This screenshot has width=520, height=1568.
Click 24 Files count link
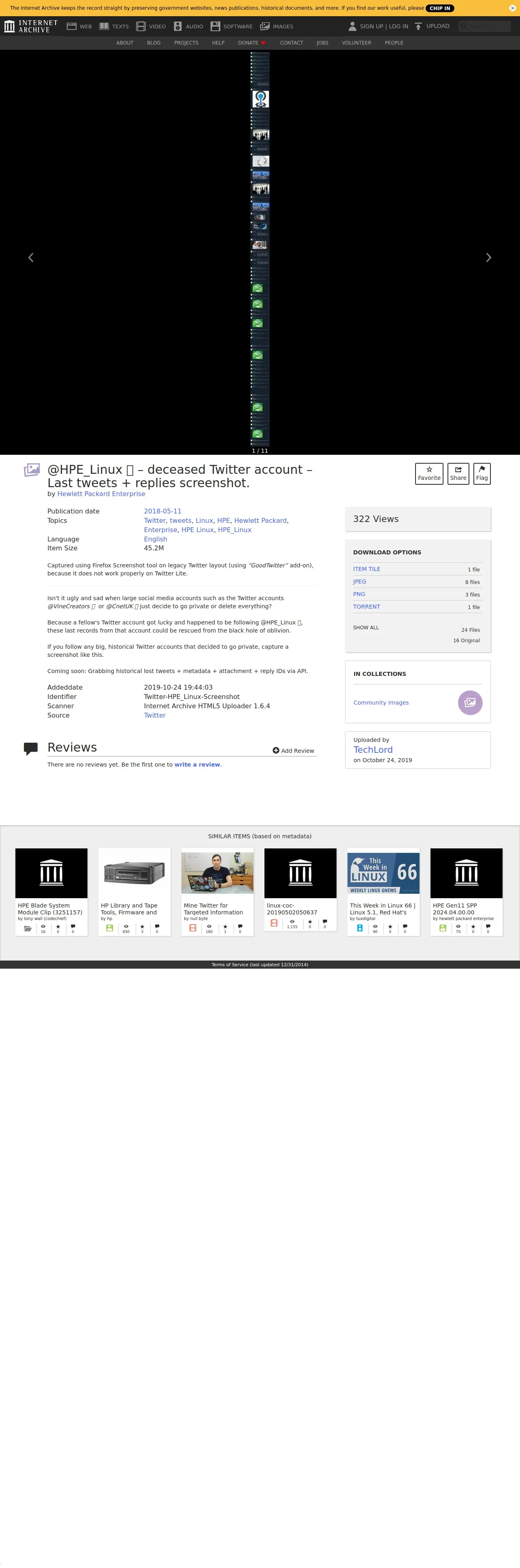[x=471, y=630]
